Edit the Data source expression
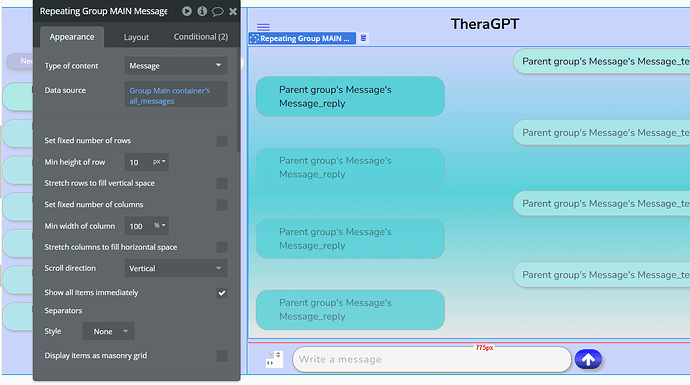Image resolution: width=690 pixels, height=385 pixels. pos(176,94)
